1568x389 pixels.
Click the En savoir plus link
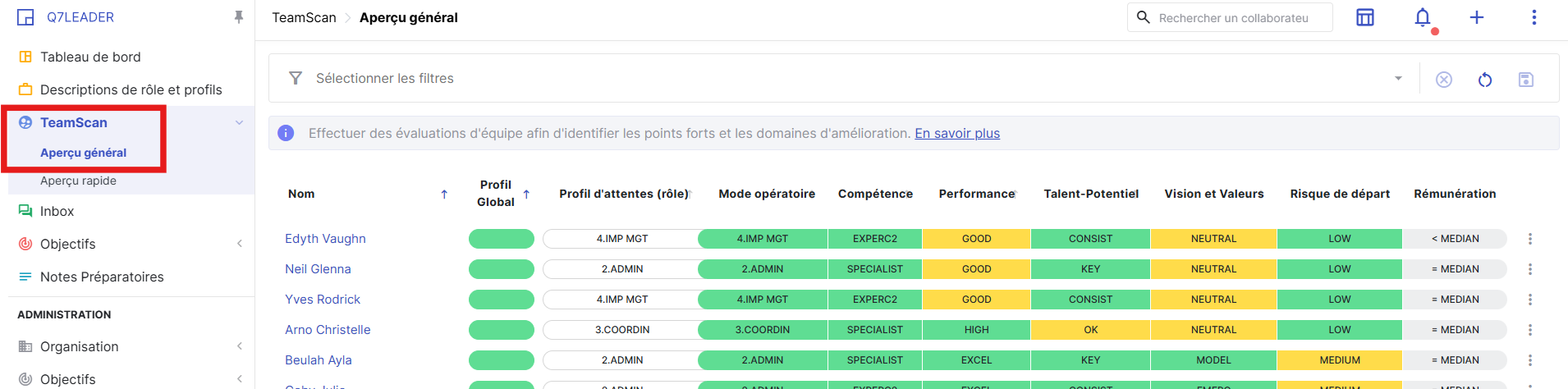[956, 133]
